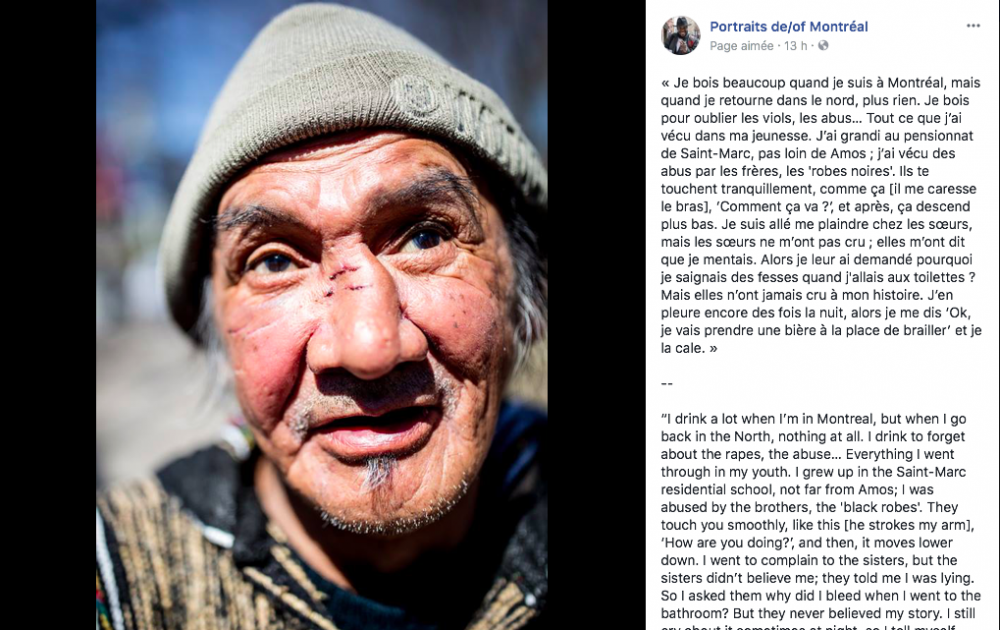Open the Portraits de/of Montréal page avatar
Viewport: 1000px width, 630px height.
pyautogui.click(x=680, y=36)
